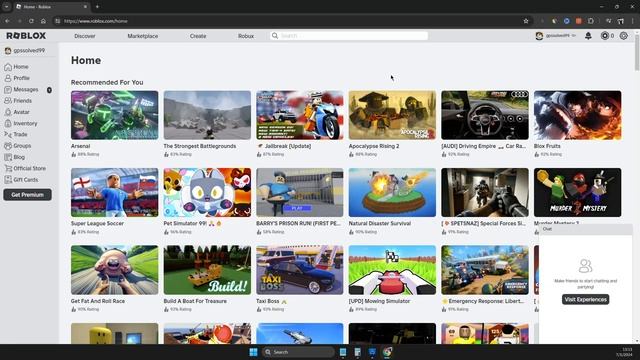Screen dimensions: 640x360
Task: Click the Recommended For You heading
Action: coord(107,82)
